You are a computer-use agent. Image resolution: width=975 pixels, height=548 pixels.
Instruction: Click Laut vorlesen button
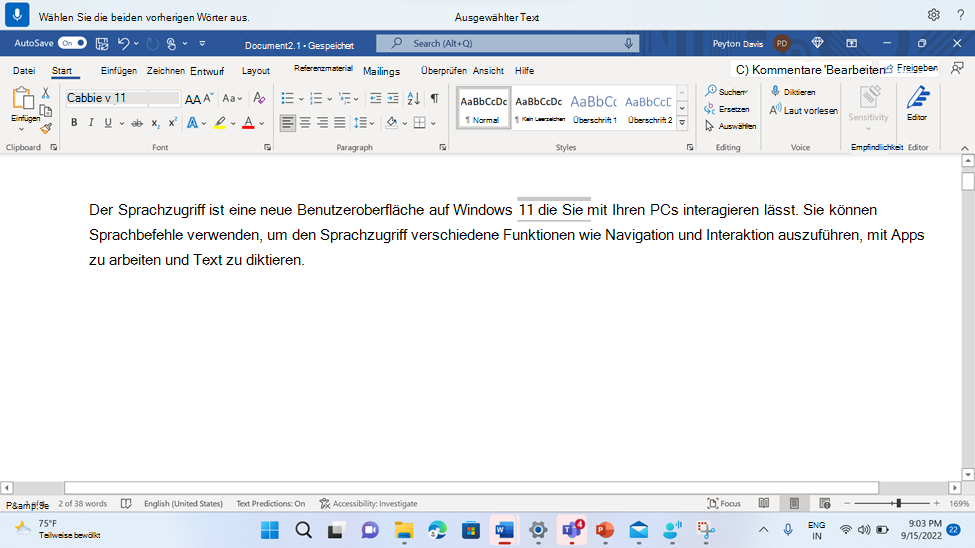click(803, 110)
